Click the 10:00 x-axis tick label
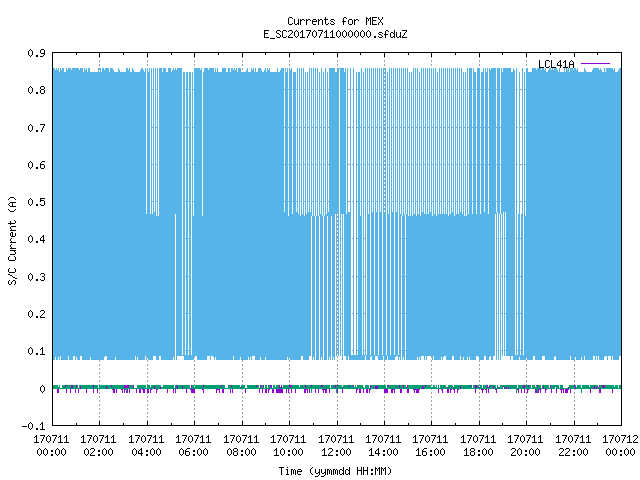 (288, 452)
